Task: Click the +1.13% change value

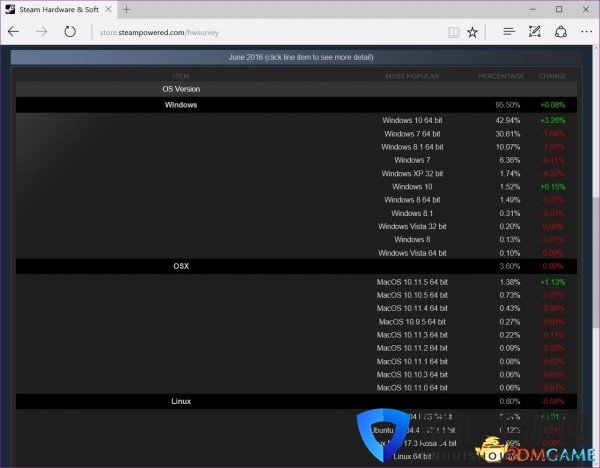Action: [553, 282]
